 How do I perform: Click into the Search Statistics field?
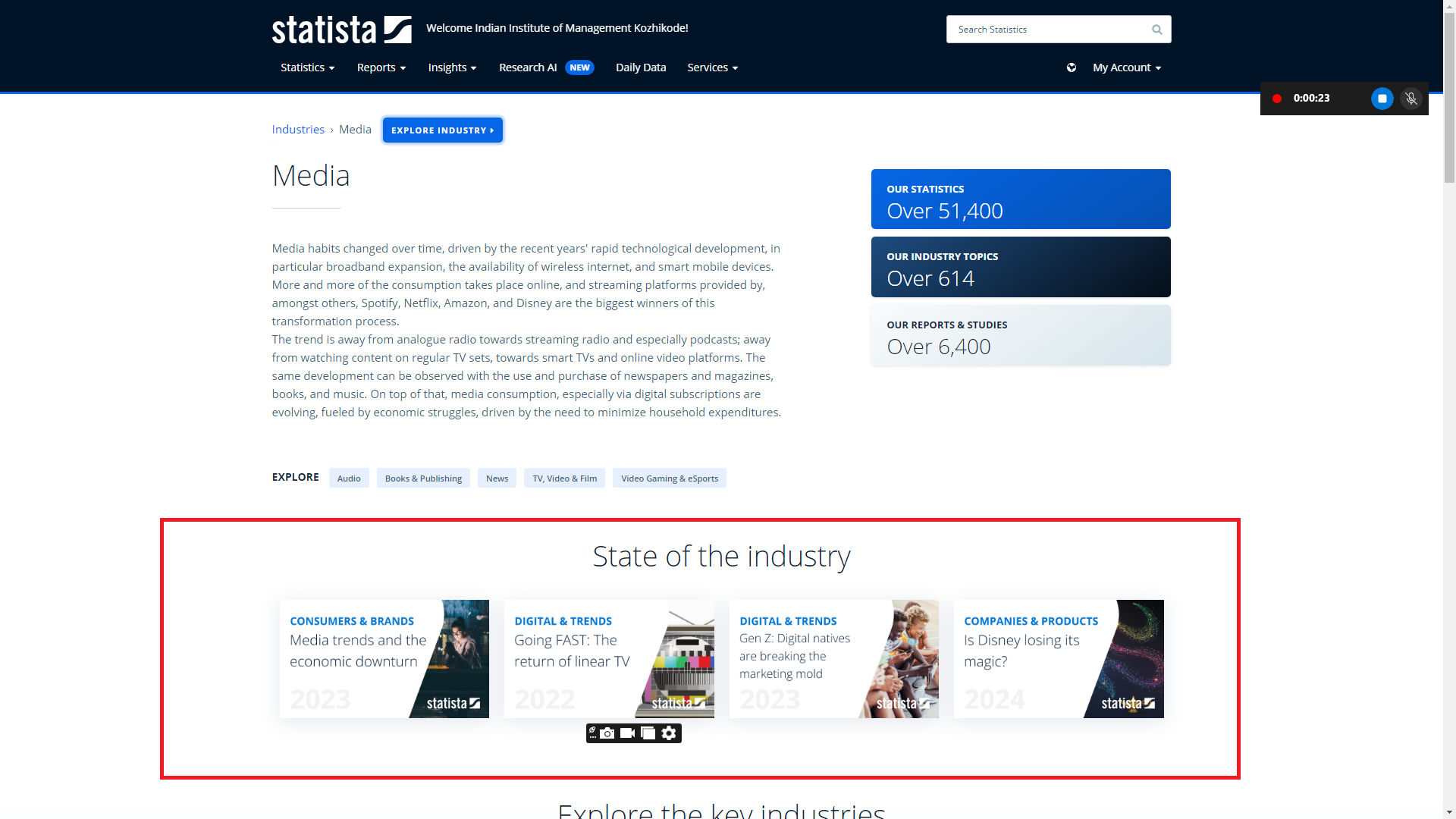coord(1046,30)
